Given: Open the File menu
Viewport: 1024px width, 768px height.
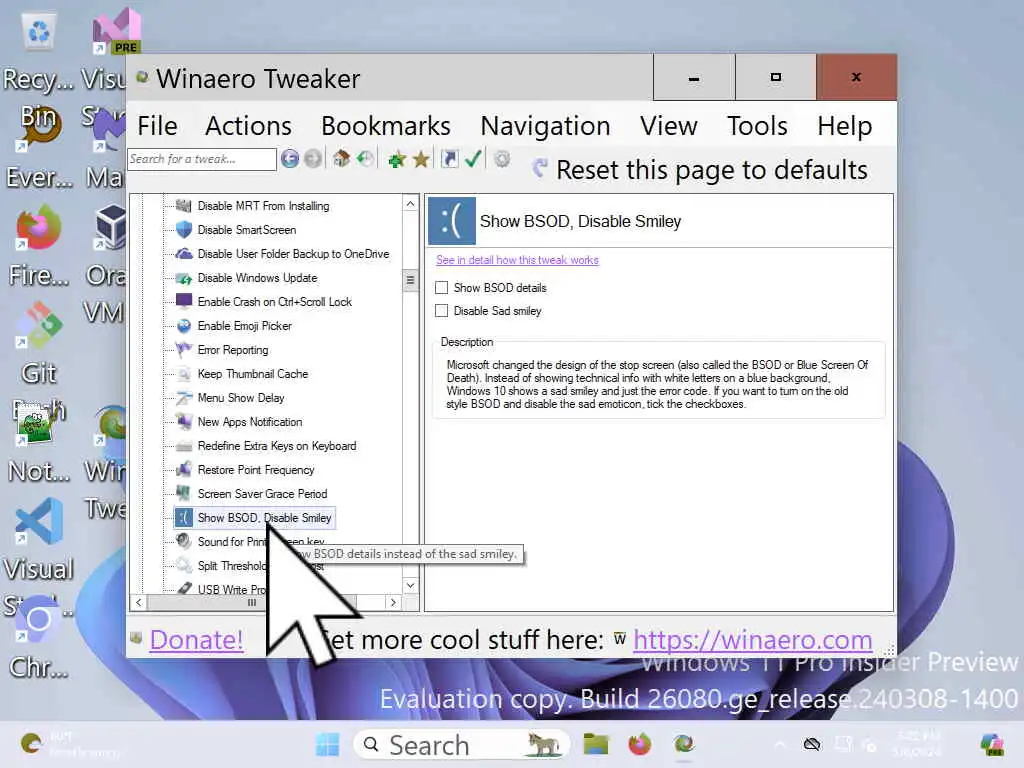Looking at the screenshot, I should (157, 126).
